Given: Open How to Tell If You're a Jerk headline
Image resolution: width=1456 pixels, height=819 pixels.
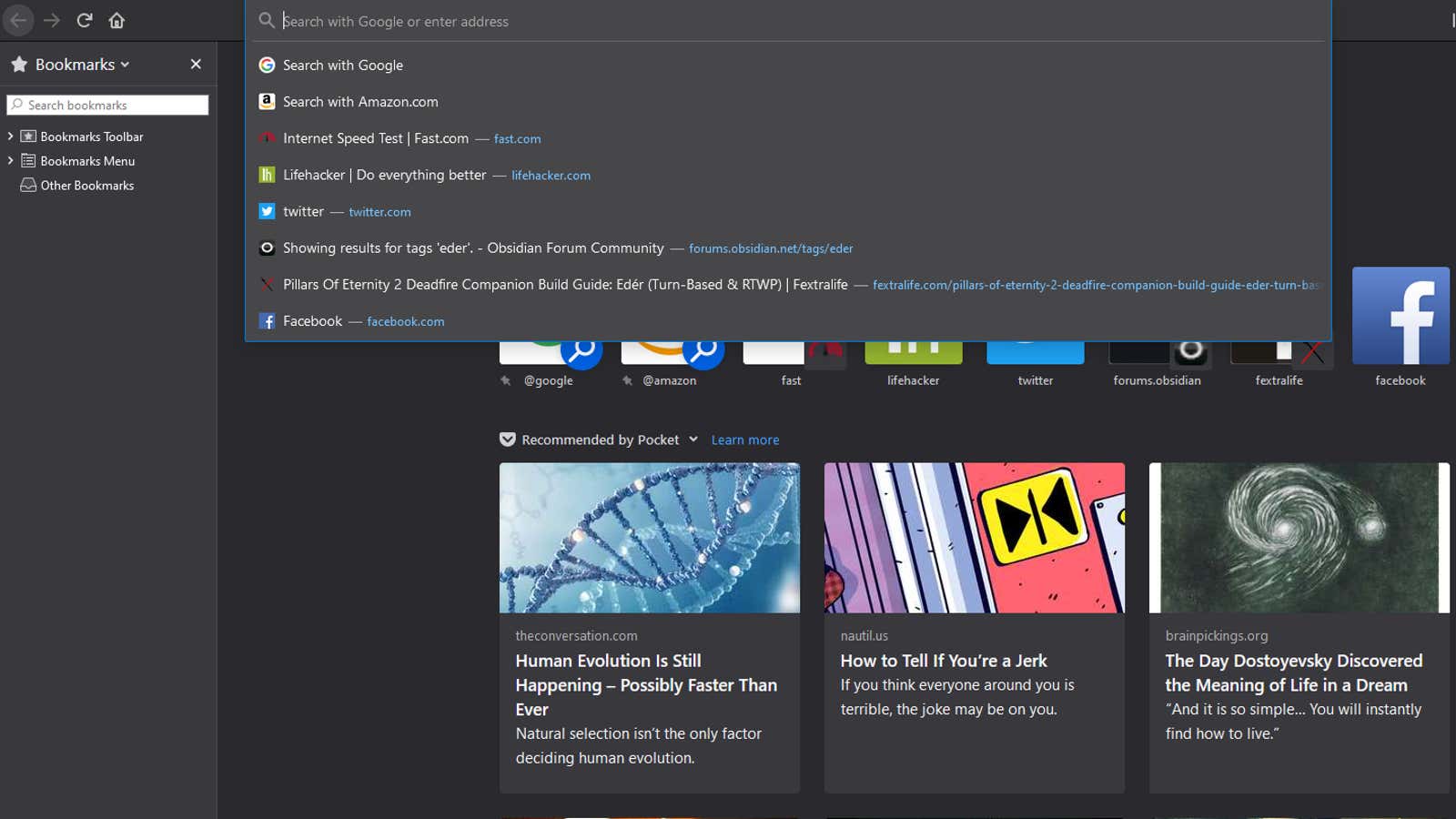Looking at the screenshot, I should click(x=944, y=661).
